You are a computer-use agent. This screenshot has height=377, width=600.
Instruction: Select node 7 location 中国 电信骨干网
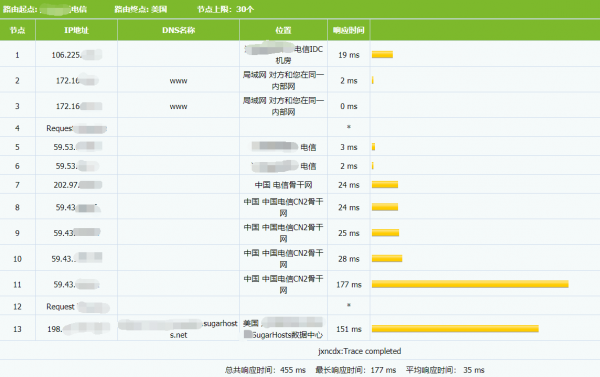tap(284, 185)
